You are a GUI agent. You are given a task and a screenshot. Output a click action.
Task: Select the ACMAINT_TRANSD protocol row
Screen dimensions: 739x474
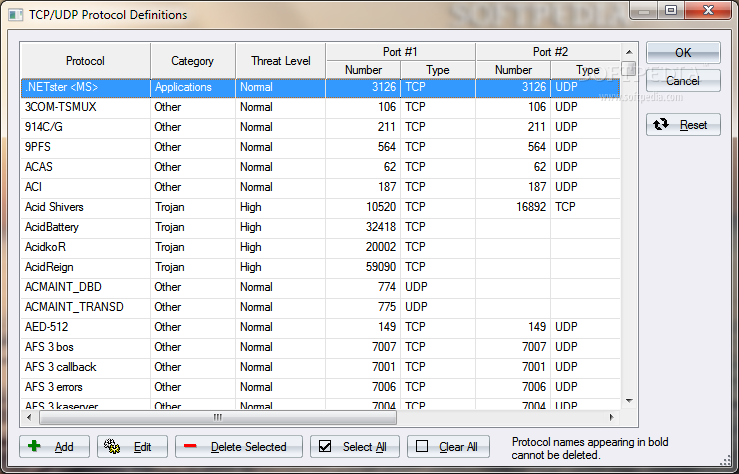(320, 307)
